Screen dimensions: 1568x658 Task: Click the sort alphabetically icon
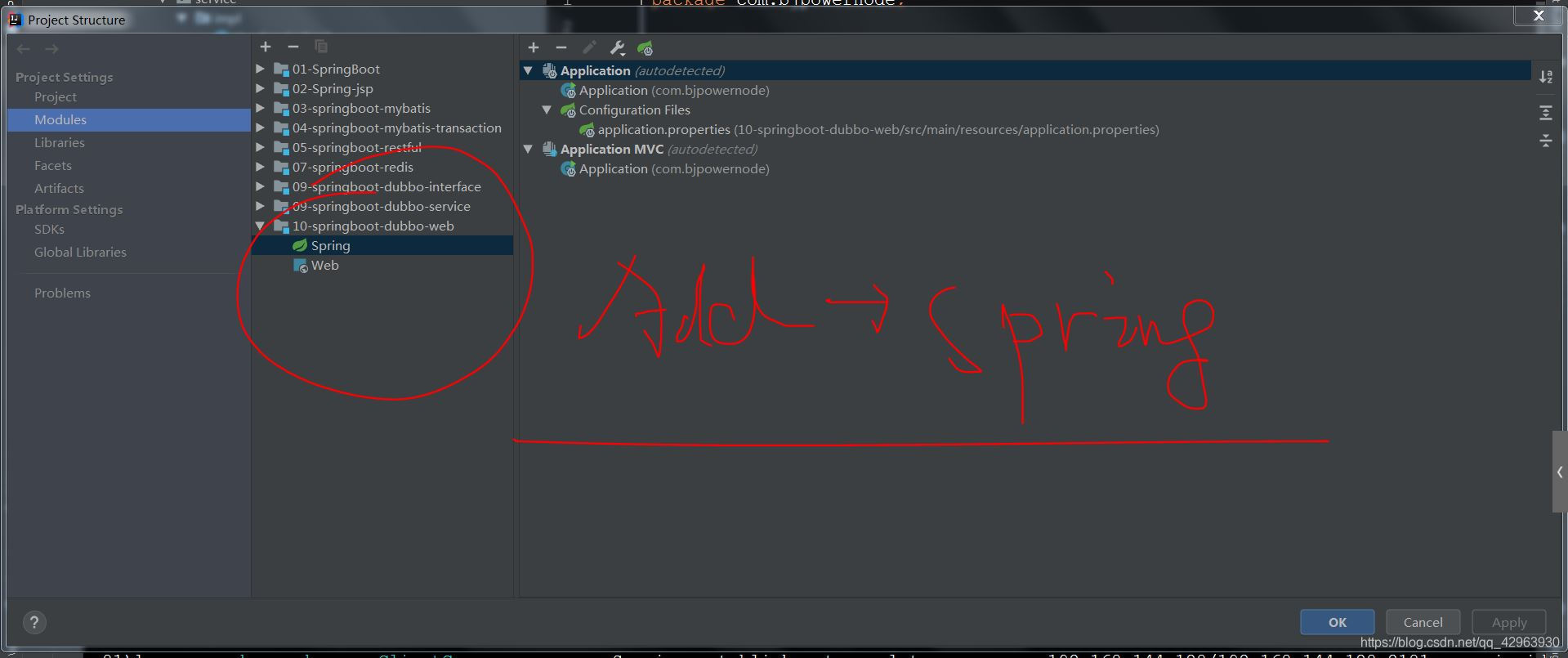tap(1546, 76)
